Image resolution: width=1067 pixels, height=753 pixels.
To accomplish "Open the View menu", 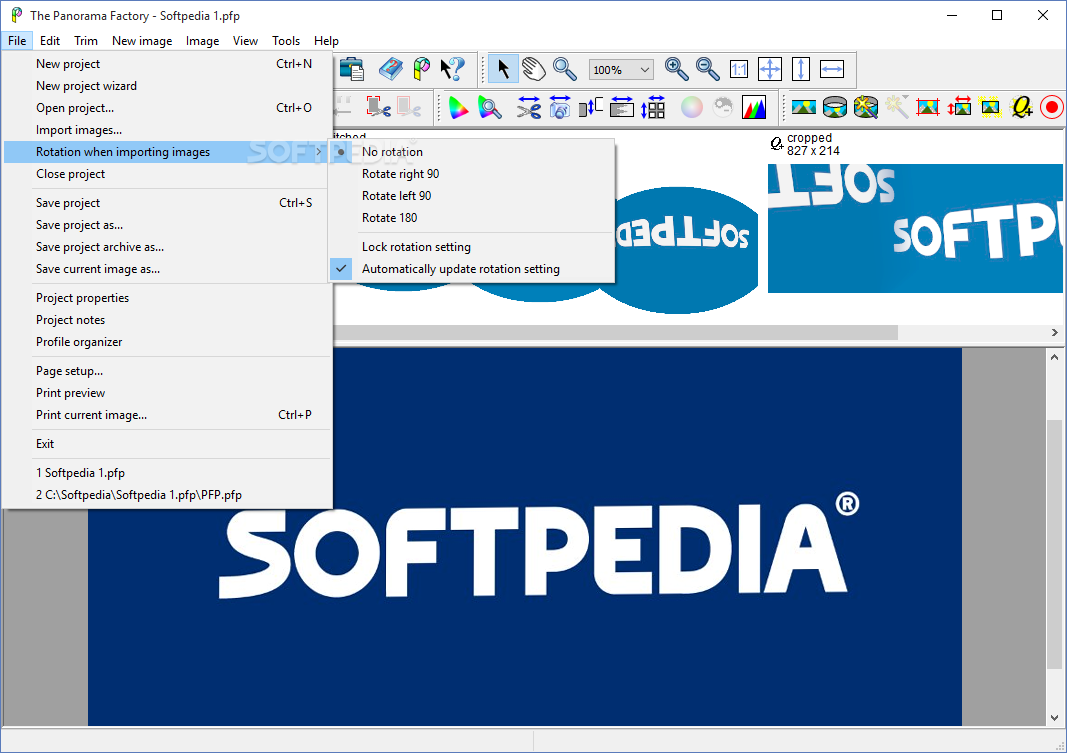I will (245, 41).
